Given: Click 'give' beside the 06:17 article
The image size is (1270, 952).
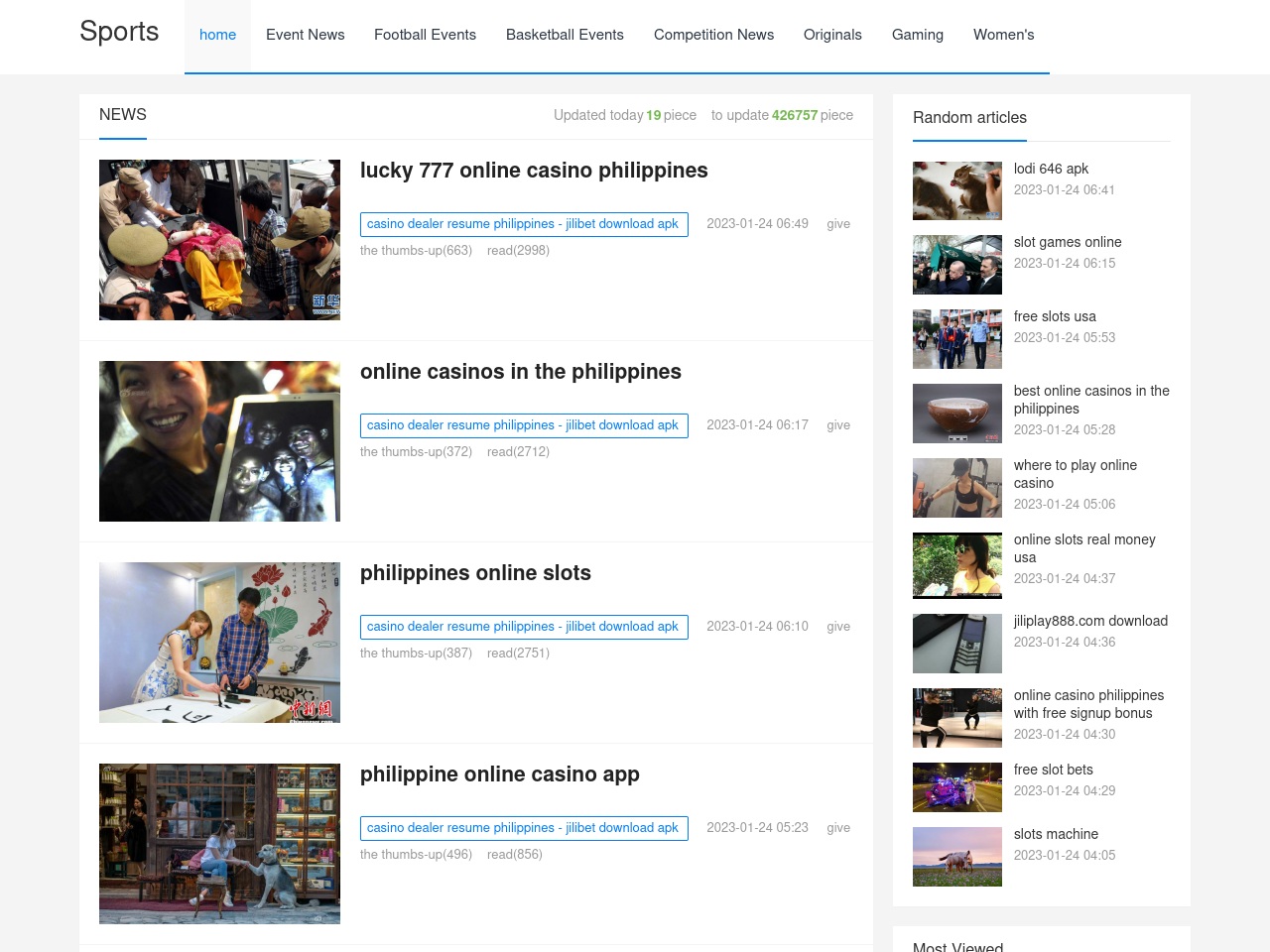Looking at the screenshot, I should pyautogui.click(x=838, y=425).
